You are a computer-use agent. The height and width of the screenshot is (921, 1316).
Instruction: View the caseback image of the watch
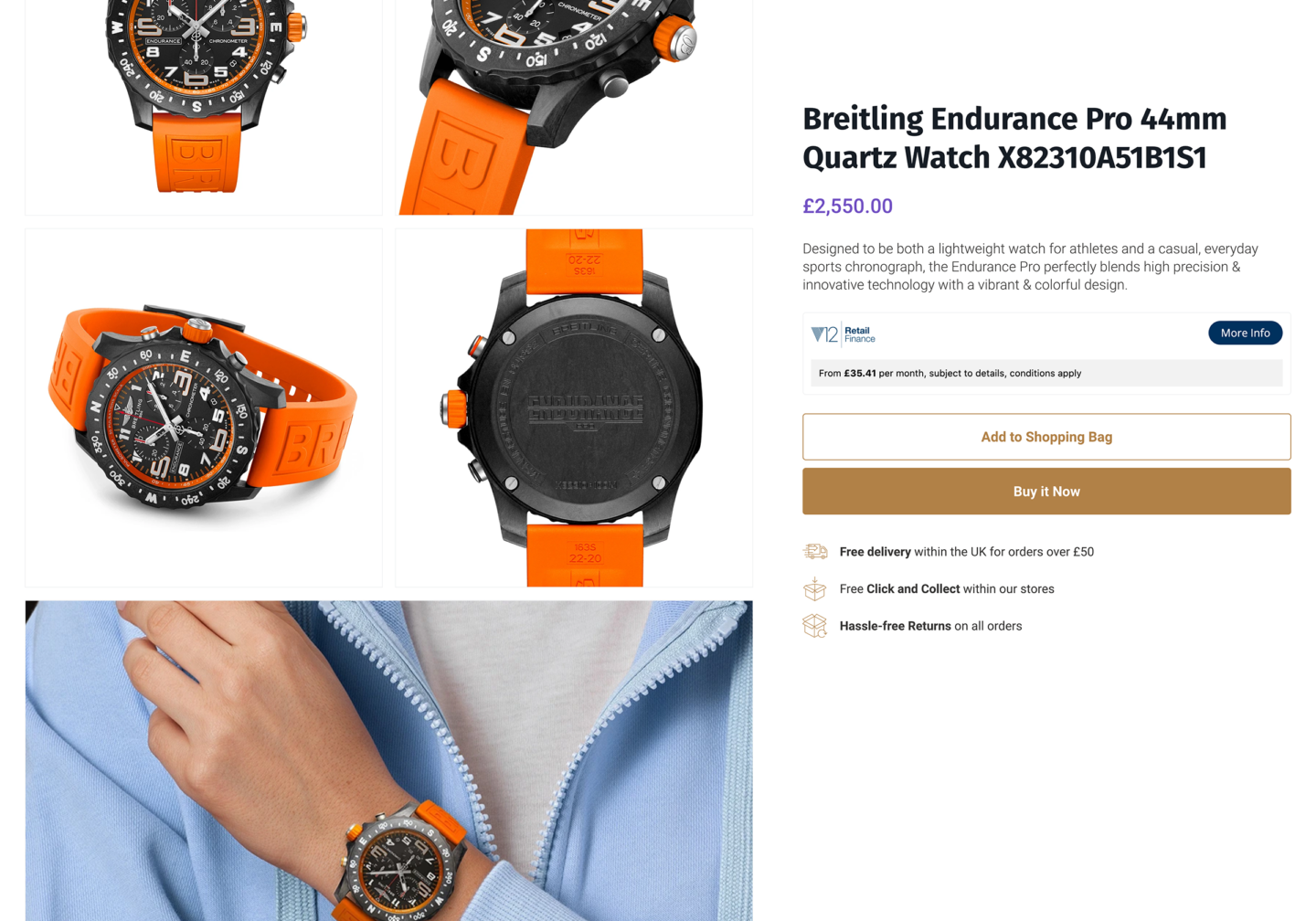pyautogui.click(x=574, y=408)
